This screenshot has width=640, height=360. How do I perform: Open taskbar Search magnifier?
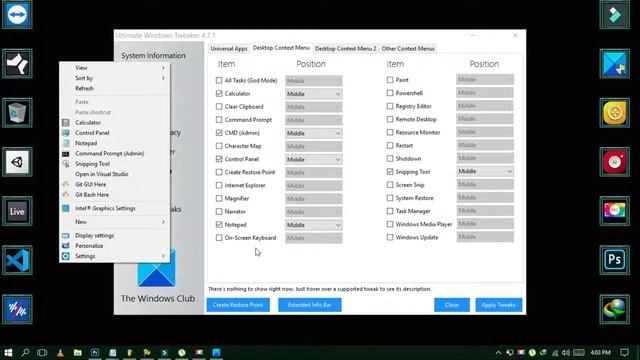(x=25, y=352)
